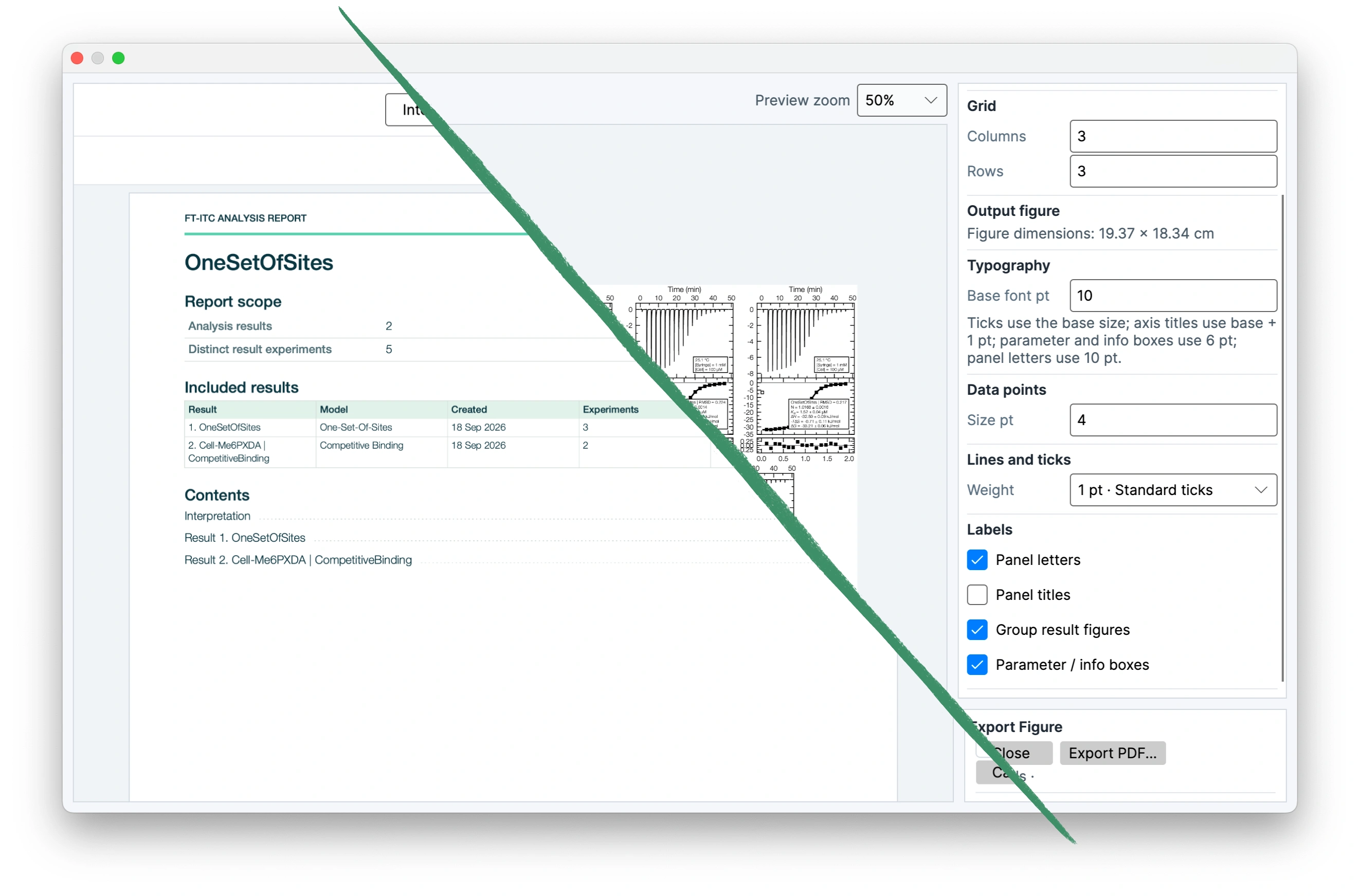This screenshot has width=1358, height=896.
Task: Click the typography hint about tick sizes
Action: coord(1122,341)
